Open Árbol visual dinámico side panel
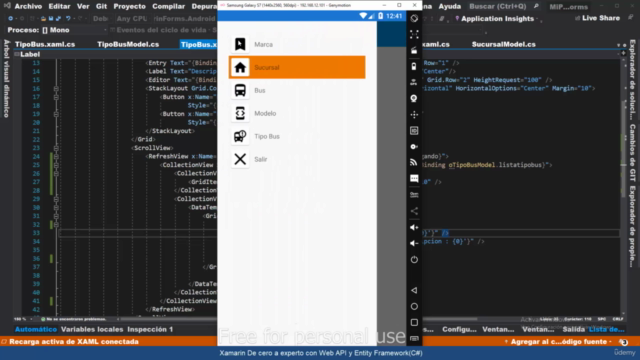Image resolution: width=640 pixels, height=360 pixels. [x=6, y=78]
